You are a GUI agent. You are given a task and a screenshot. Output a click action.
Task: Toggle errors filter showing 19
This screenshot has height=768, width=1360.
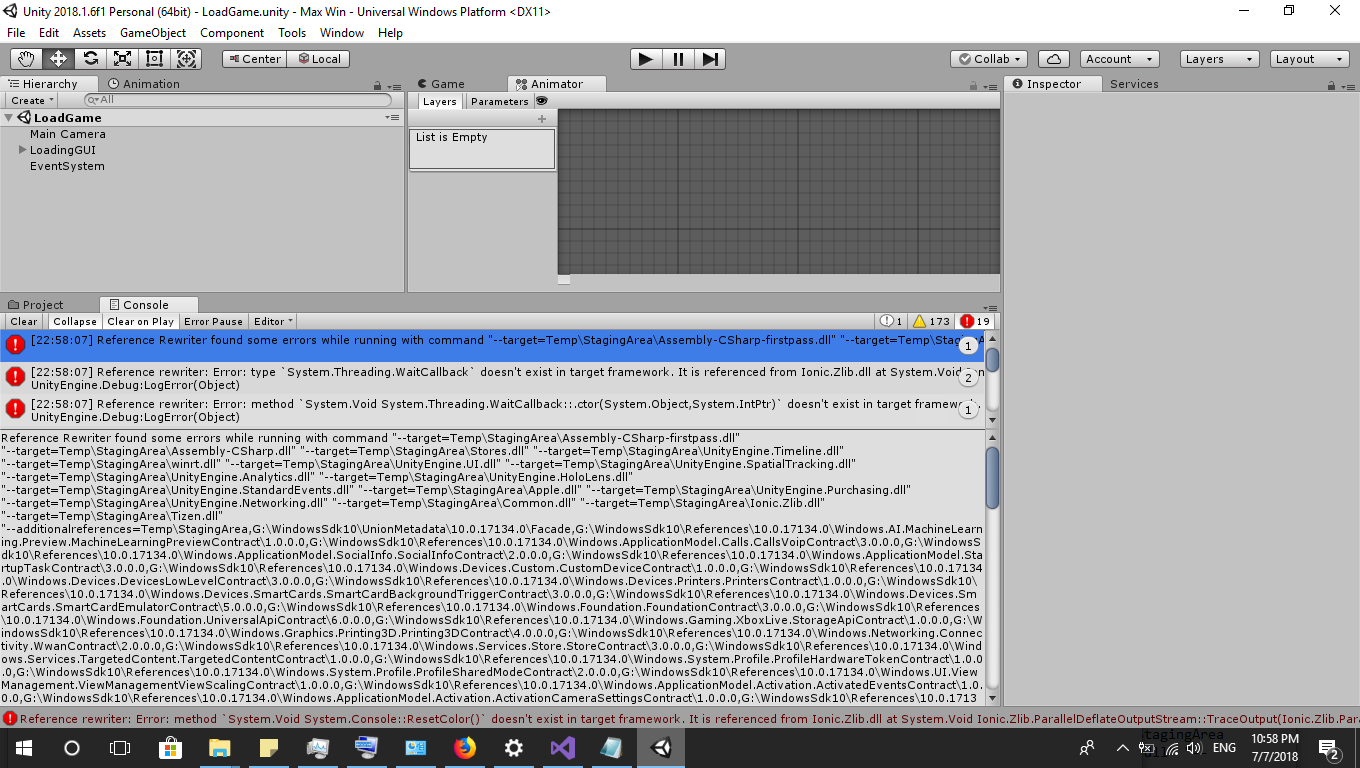(x=975, y=321)
